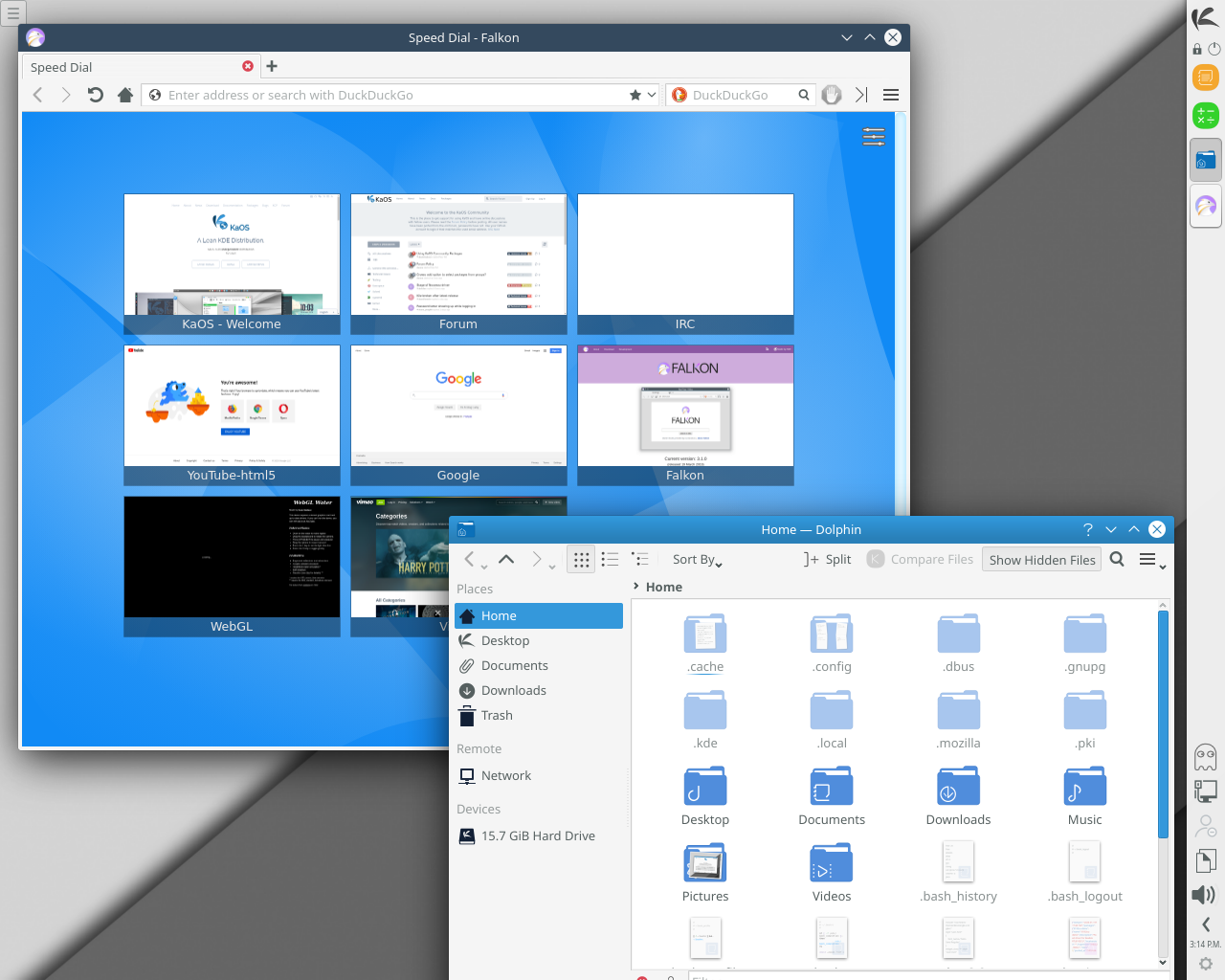
Task: Open the volume icon in system panel
Action: tap(1205, 895)
